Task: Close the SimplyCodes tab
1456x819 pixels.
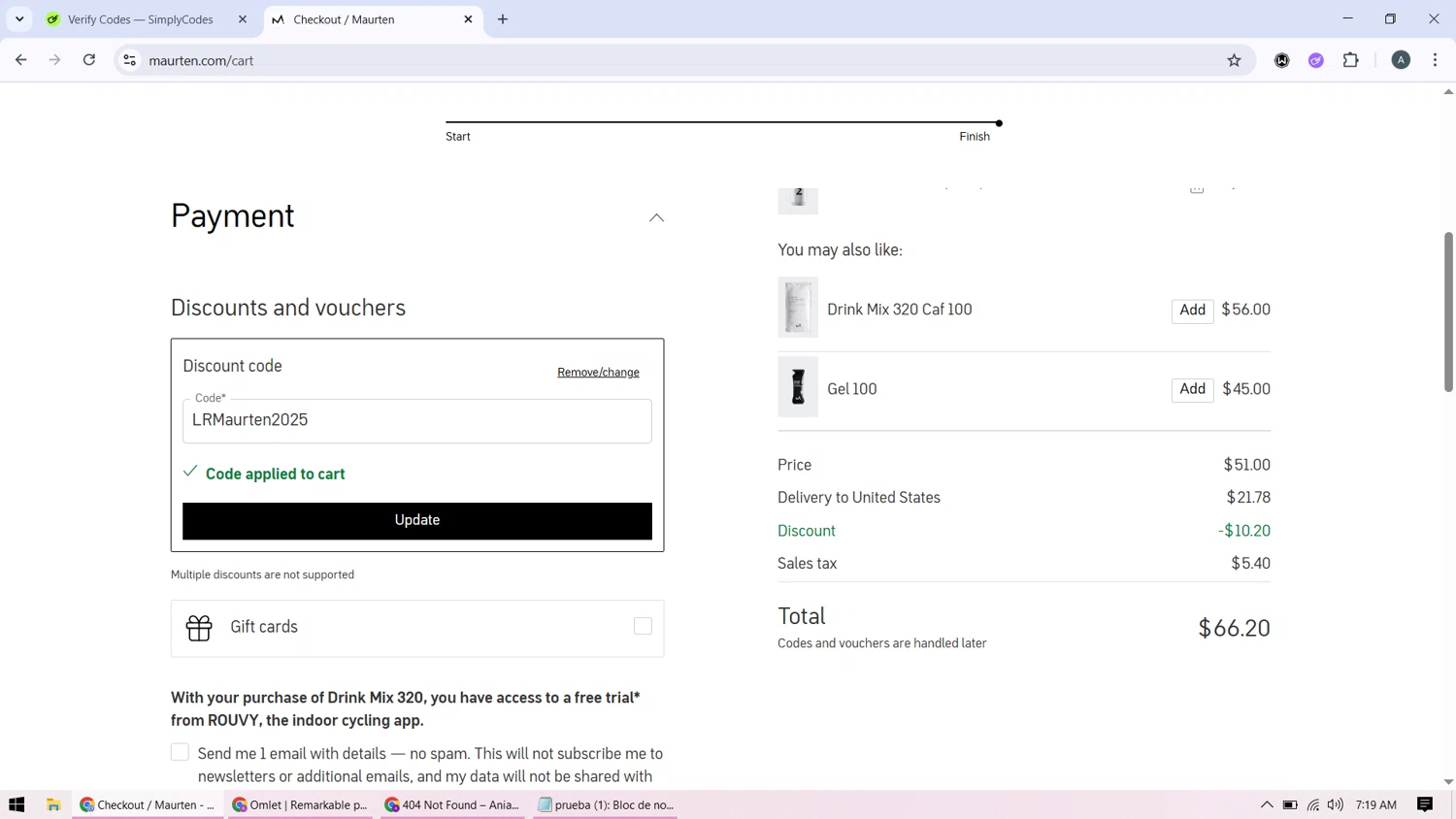Action: coord(243,19)
